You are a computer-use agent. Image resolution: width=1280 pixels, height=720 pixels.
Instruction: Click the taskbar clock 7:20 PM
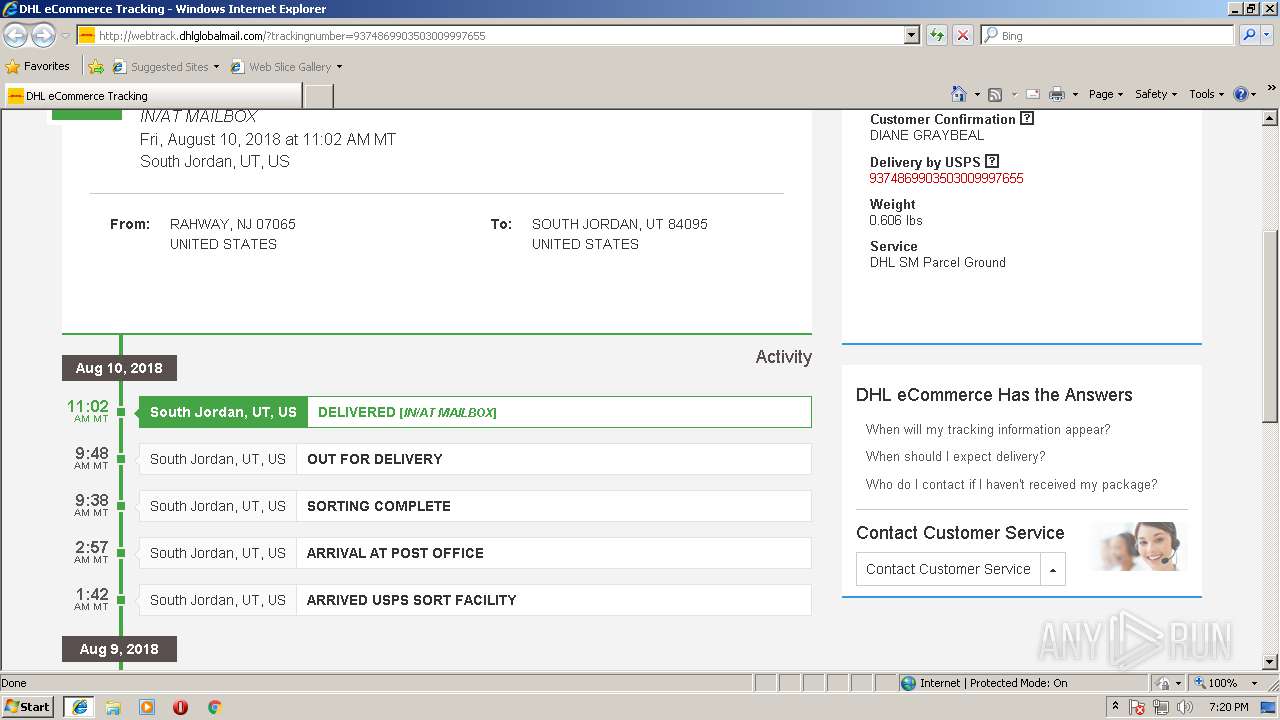pos(1228,707)
